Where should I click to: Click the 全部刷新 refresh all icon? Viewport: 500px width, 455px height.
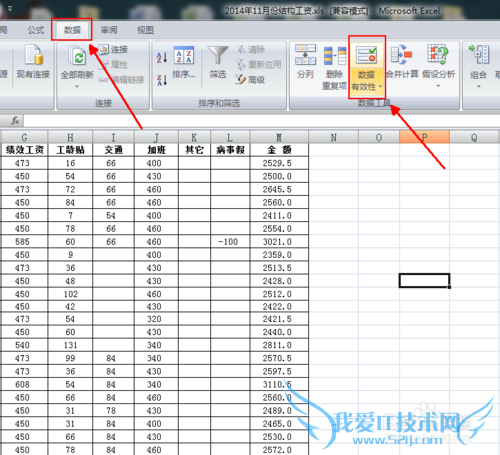pyautogui.click(x=77, y=55)
